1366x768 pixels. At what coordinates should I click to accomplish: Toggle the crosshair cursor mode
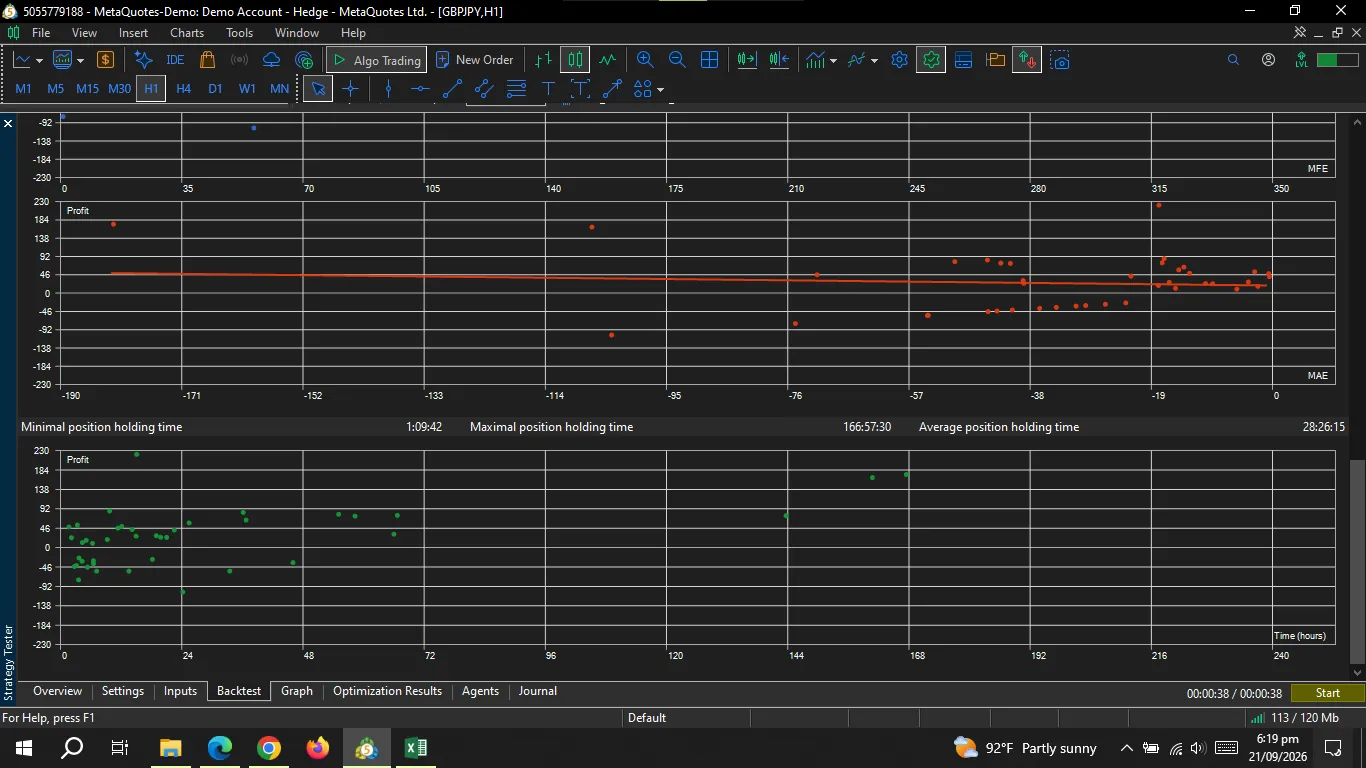click(x=350, y=89)
